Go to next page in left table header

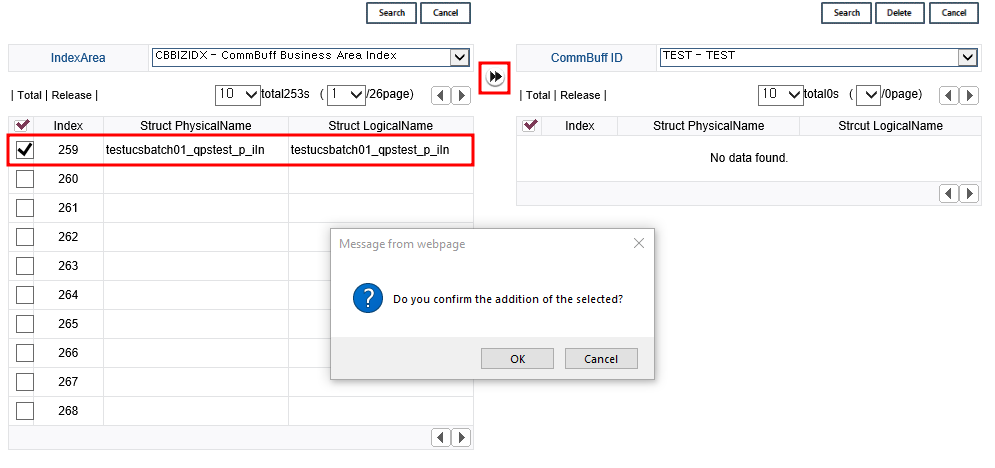[461, 96]
